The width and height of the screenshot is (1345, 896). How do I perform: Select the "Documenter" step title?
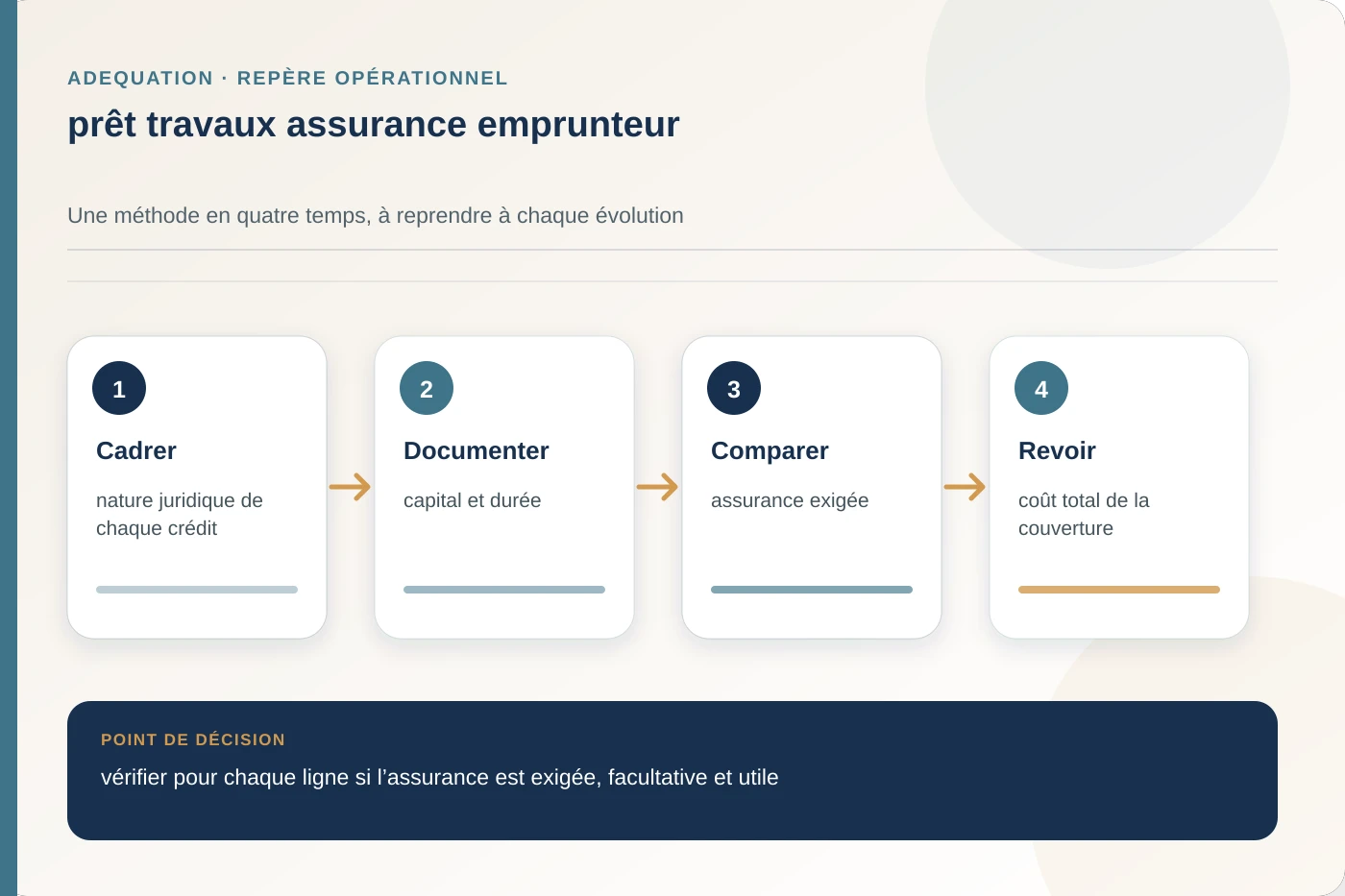tap(477, 450)
